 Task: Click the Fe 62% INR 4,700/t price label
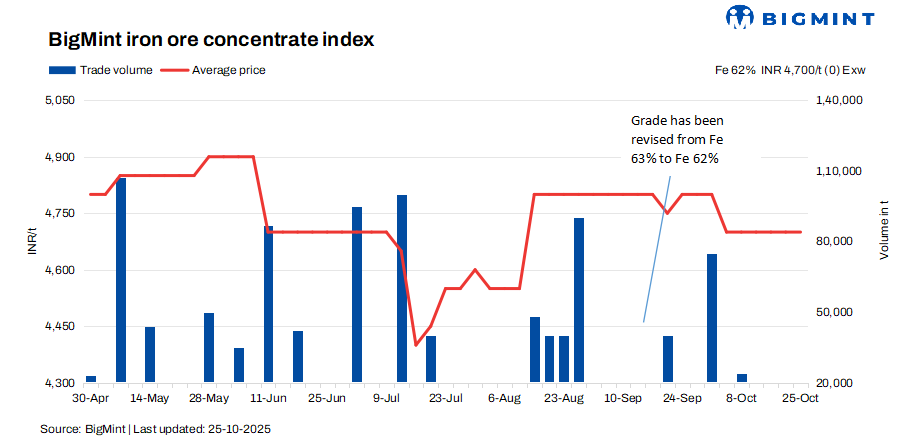[789, 70]
